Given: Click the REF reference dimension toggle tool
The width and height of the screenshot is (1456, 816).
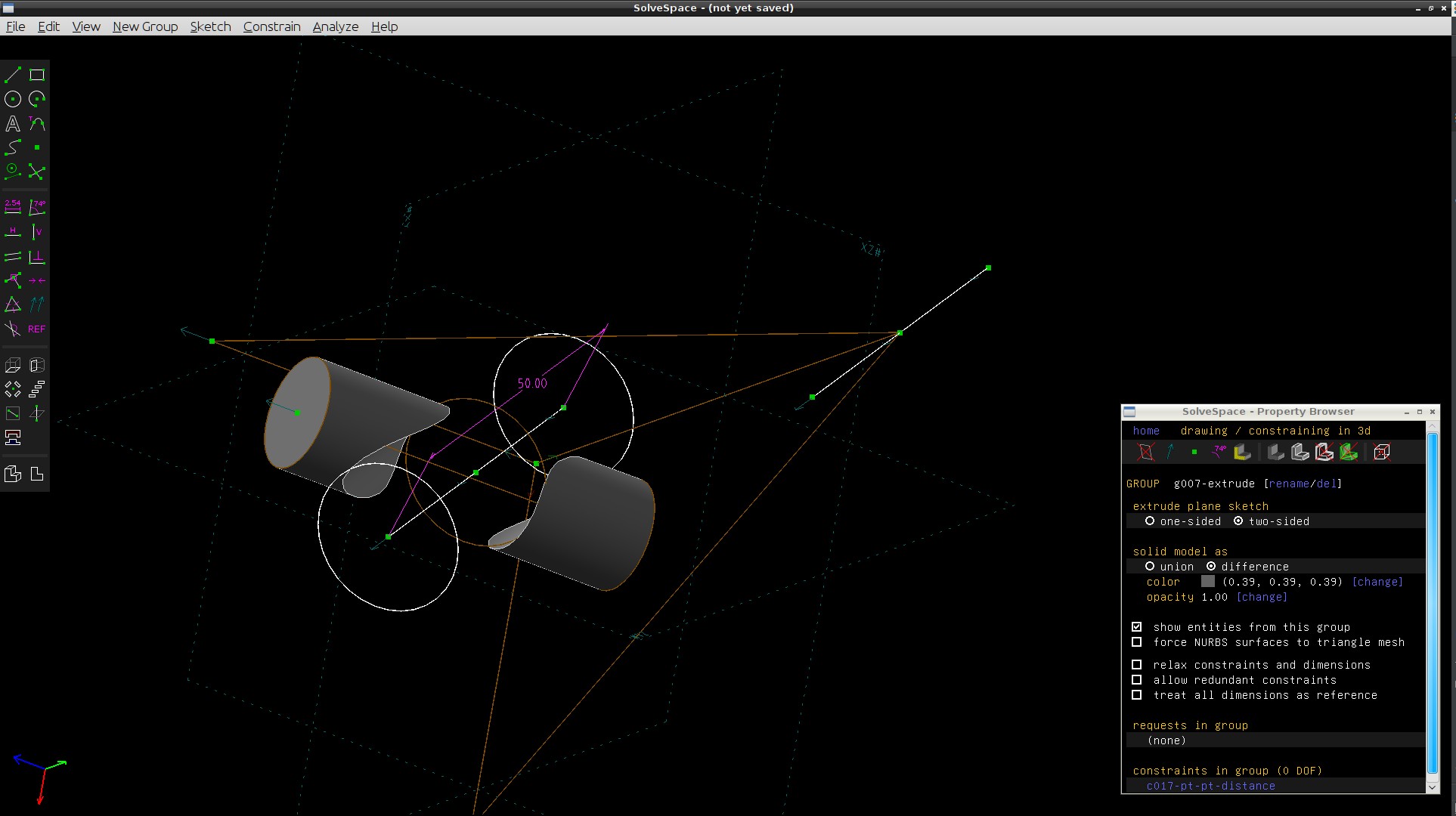Looking at the screenshot, I should point(37,329).
